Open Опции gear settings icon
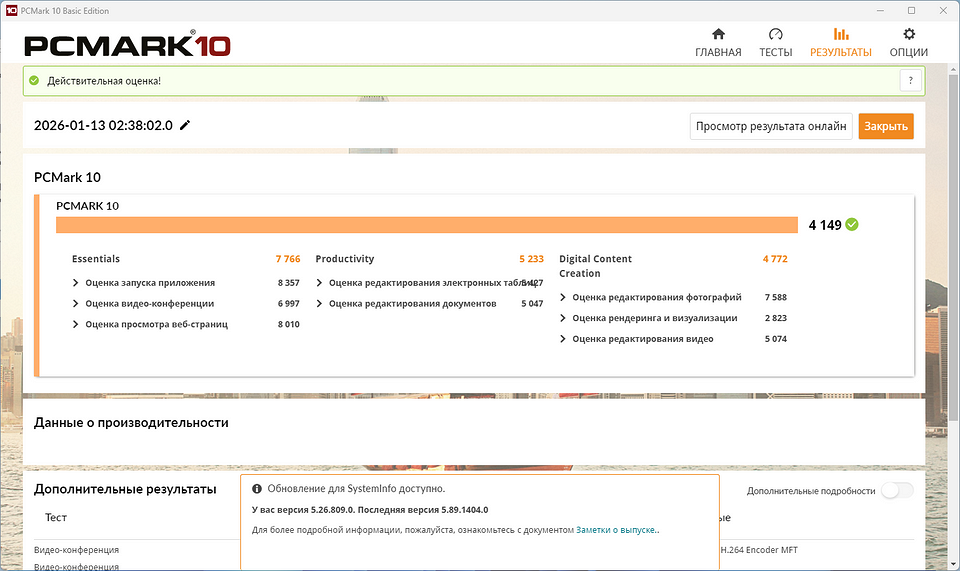This screenshot has height=571, width=960. click(908, 34)
